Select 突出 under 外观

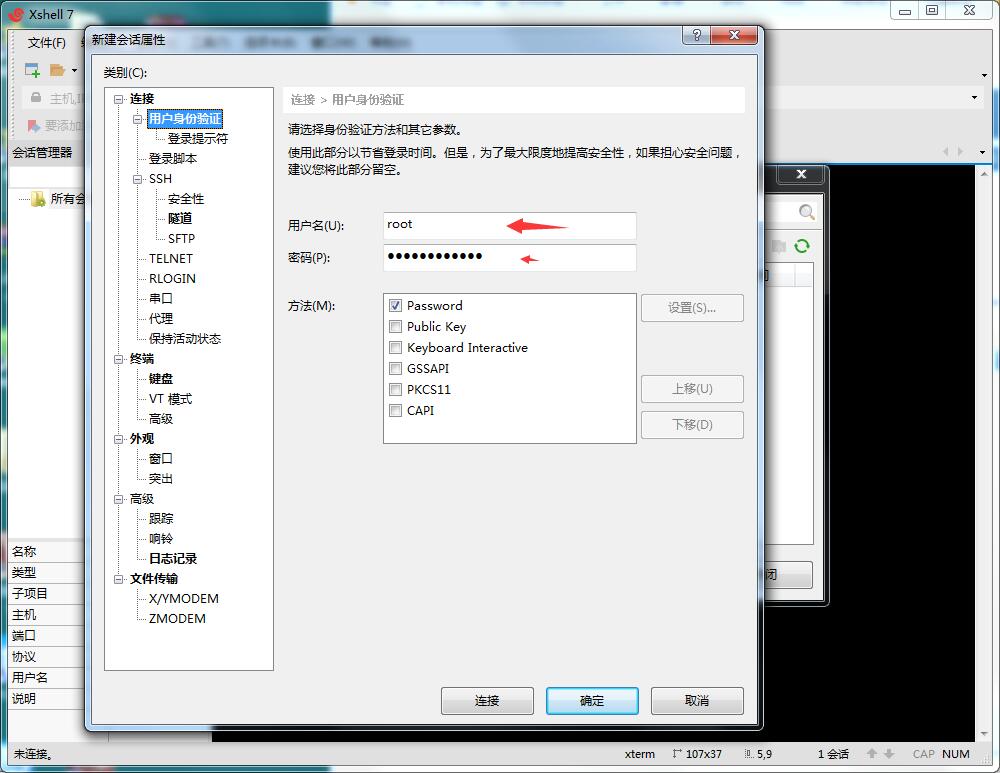pos(161,478)
